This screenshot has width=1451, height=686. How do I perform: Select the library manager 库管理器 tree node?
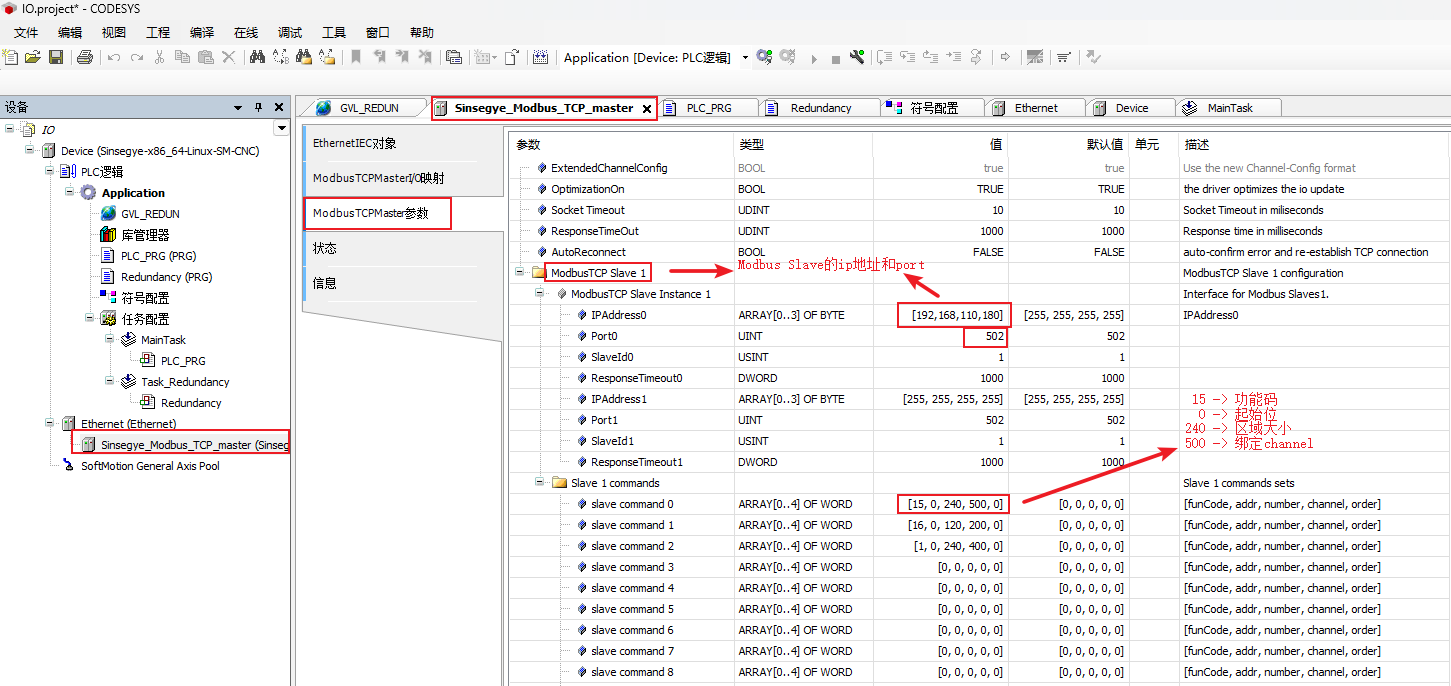[x=145, y=235]
